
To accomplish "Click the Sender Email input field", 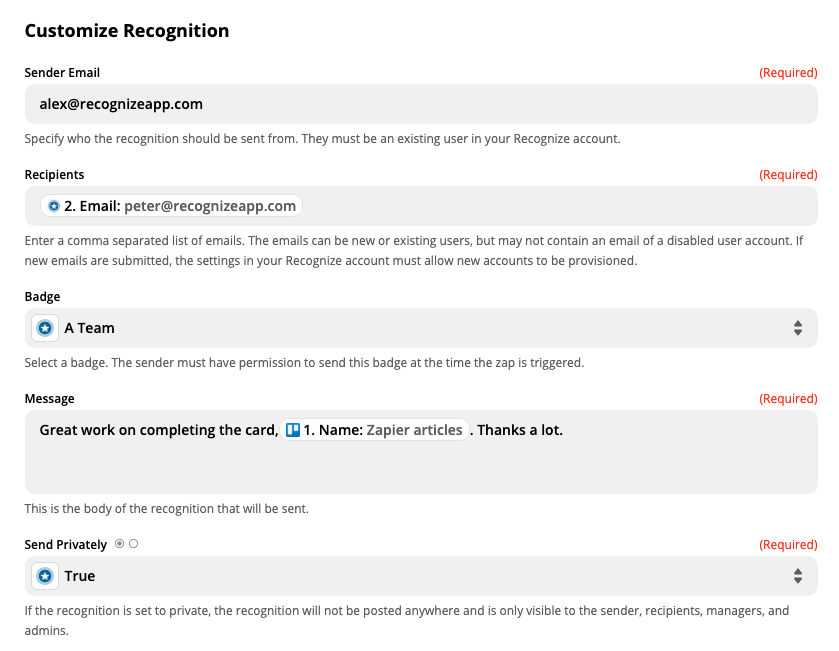I will coord(420,103).
